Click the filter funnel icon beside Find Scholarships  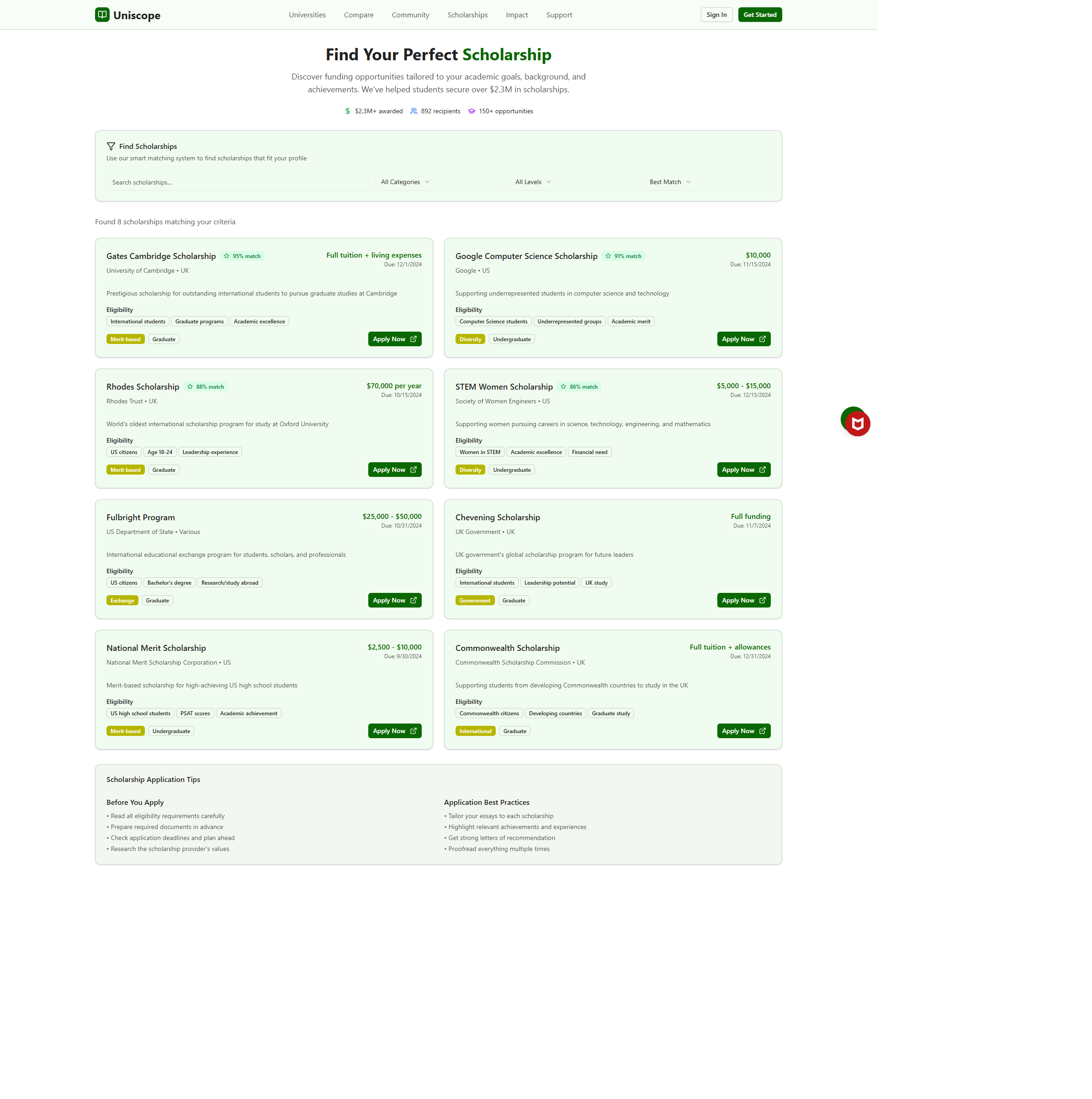(x=111, y=146)
